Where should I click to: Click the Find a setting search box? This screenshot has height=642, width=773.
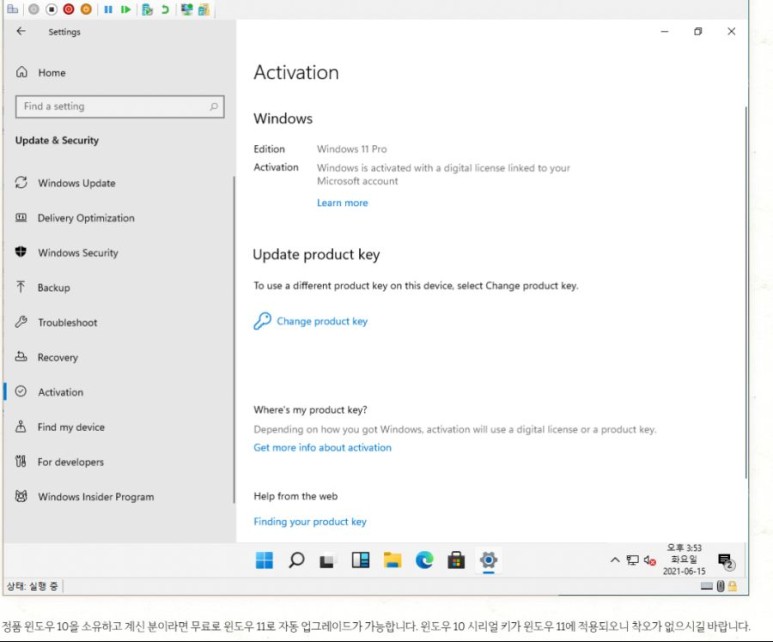120,107
